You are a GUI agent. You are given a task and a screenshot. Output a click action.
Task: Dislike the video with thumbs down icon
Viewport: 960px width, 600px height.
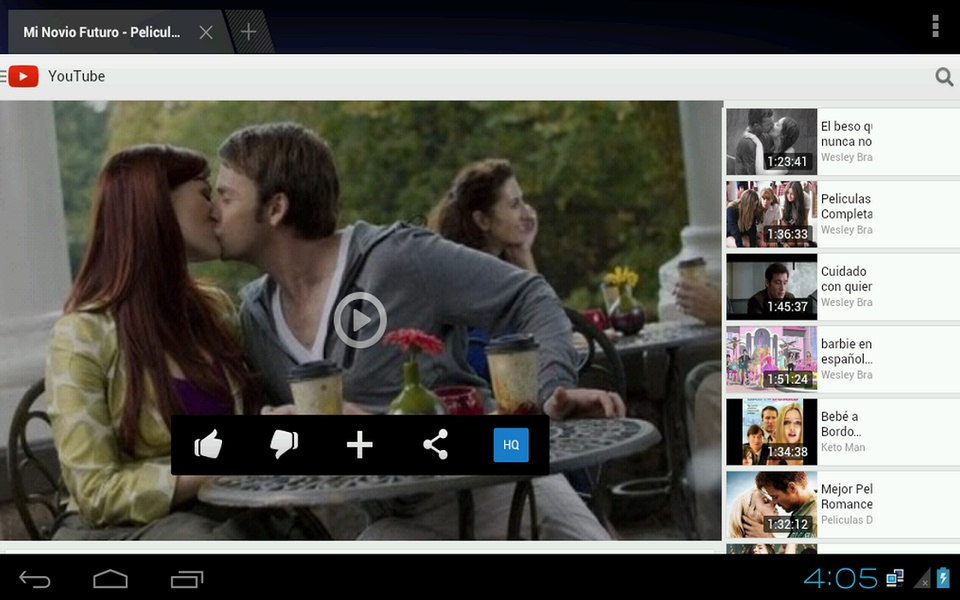(x=284, y=444)
